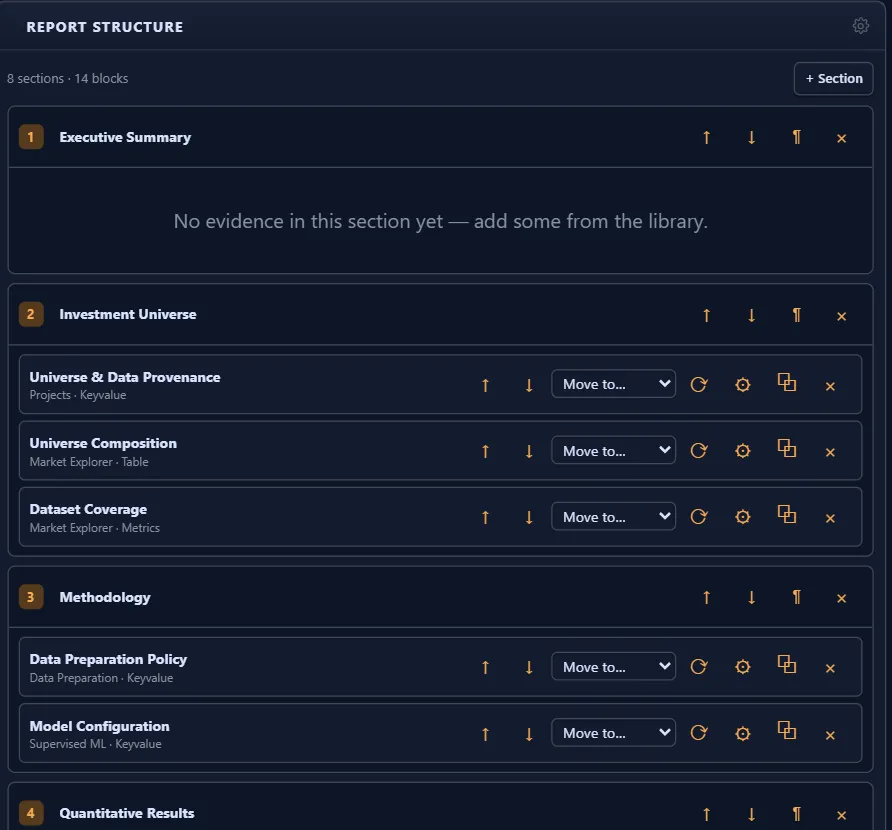
Task: Duplicate Dataset Coverage block
Action: click(786, 515)
